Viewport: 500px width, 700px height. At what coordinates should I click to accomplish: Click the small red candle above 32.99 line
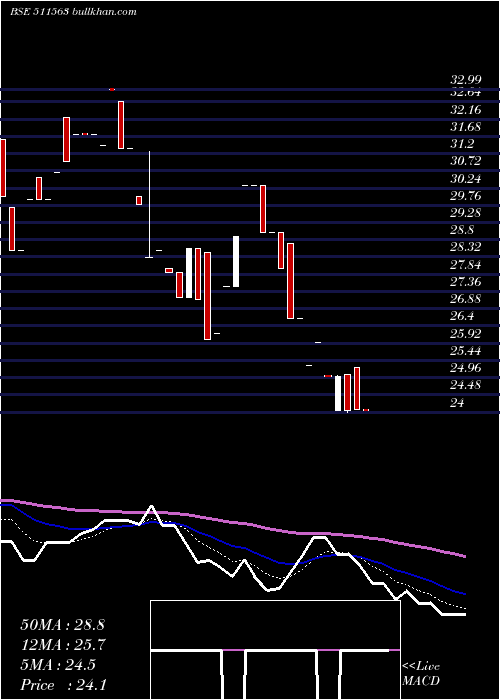point(112,89)
